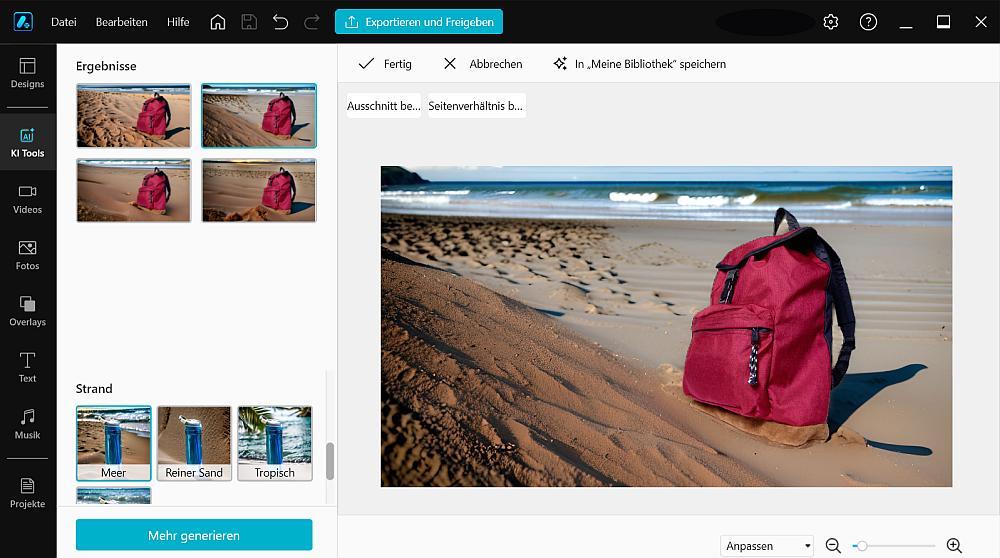
Task: Open the Fotos sidebar panel
Action: point(27,255)
